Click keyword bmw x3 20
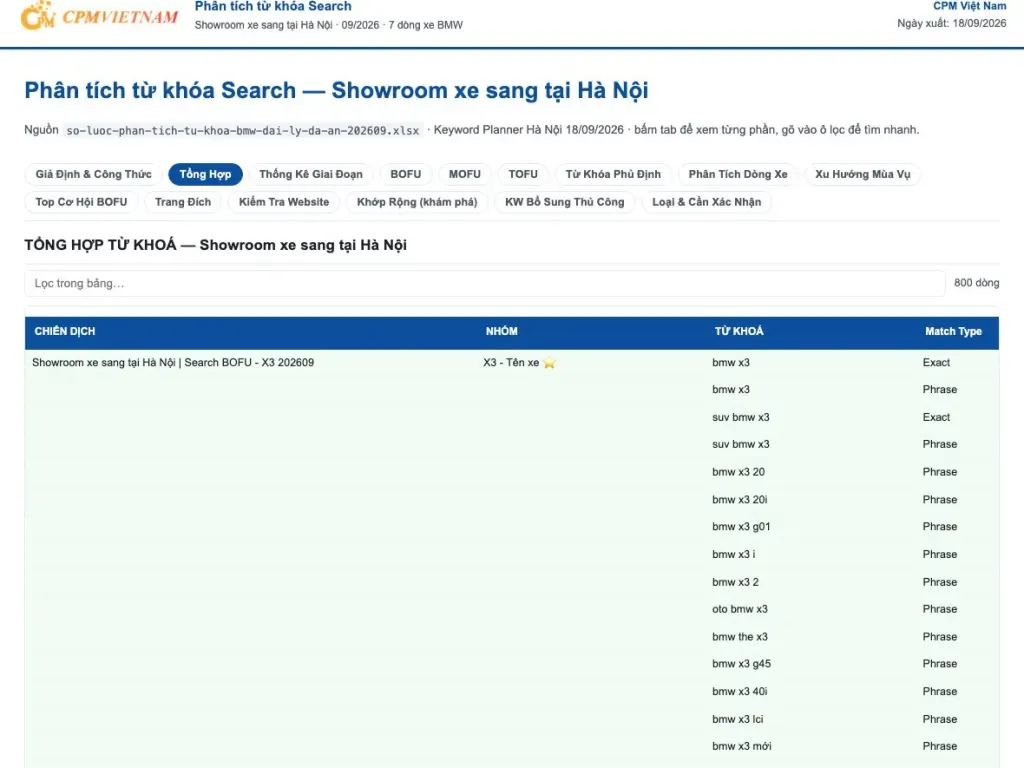1024x768 pixels. [739, 472]
